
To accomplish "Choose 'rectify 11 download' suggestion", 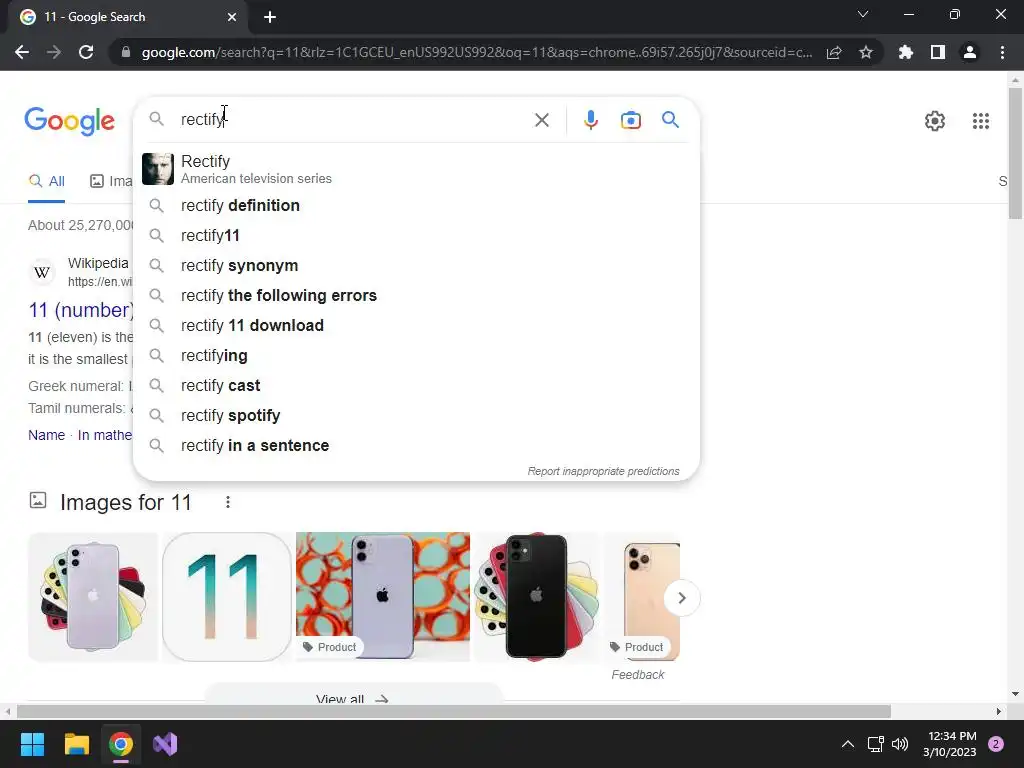I will coord(416,326).
